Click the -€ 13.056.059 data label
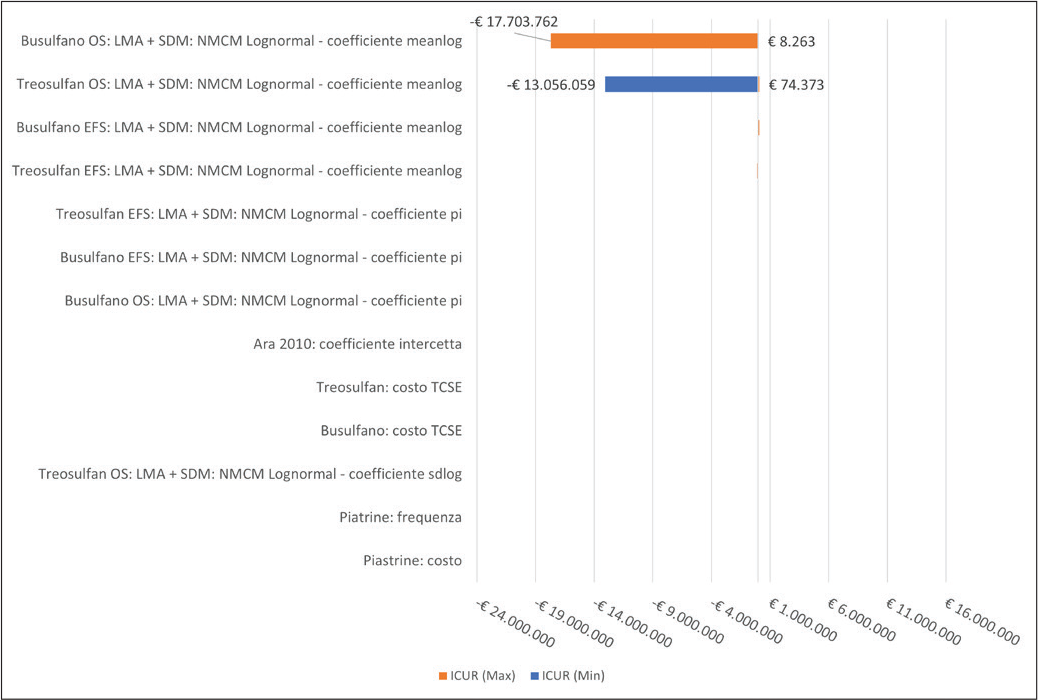 click(x=551, y=85)
